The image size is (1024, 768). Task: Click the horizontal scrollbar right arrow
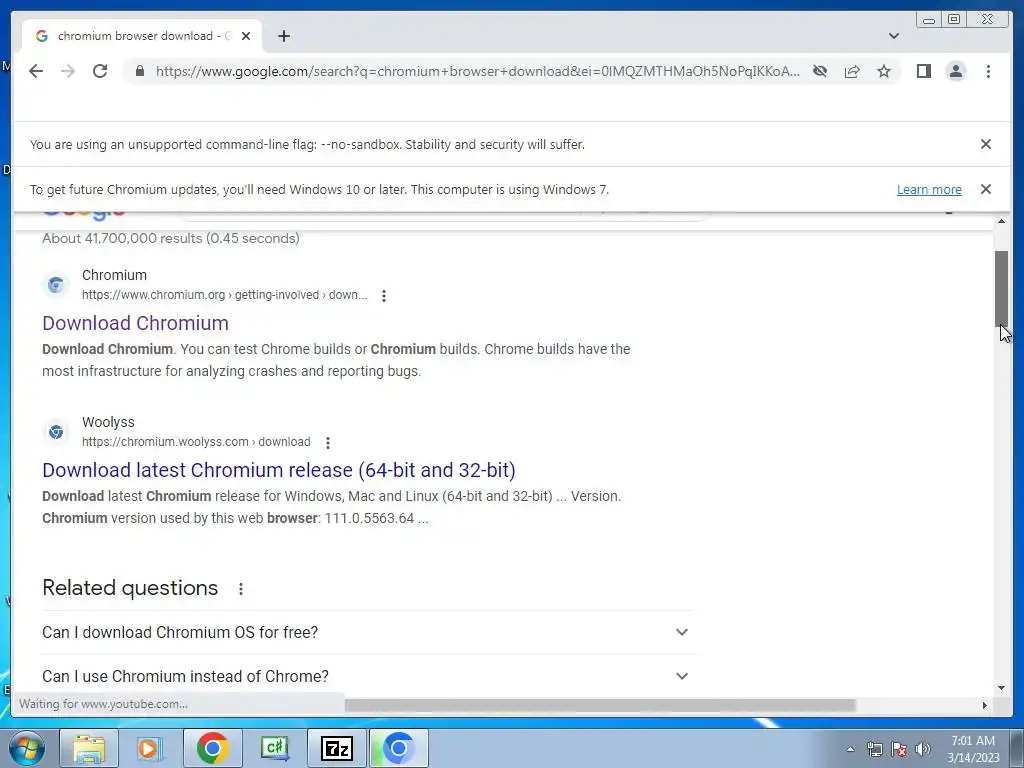[985, 705]
